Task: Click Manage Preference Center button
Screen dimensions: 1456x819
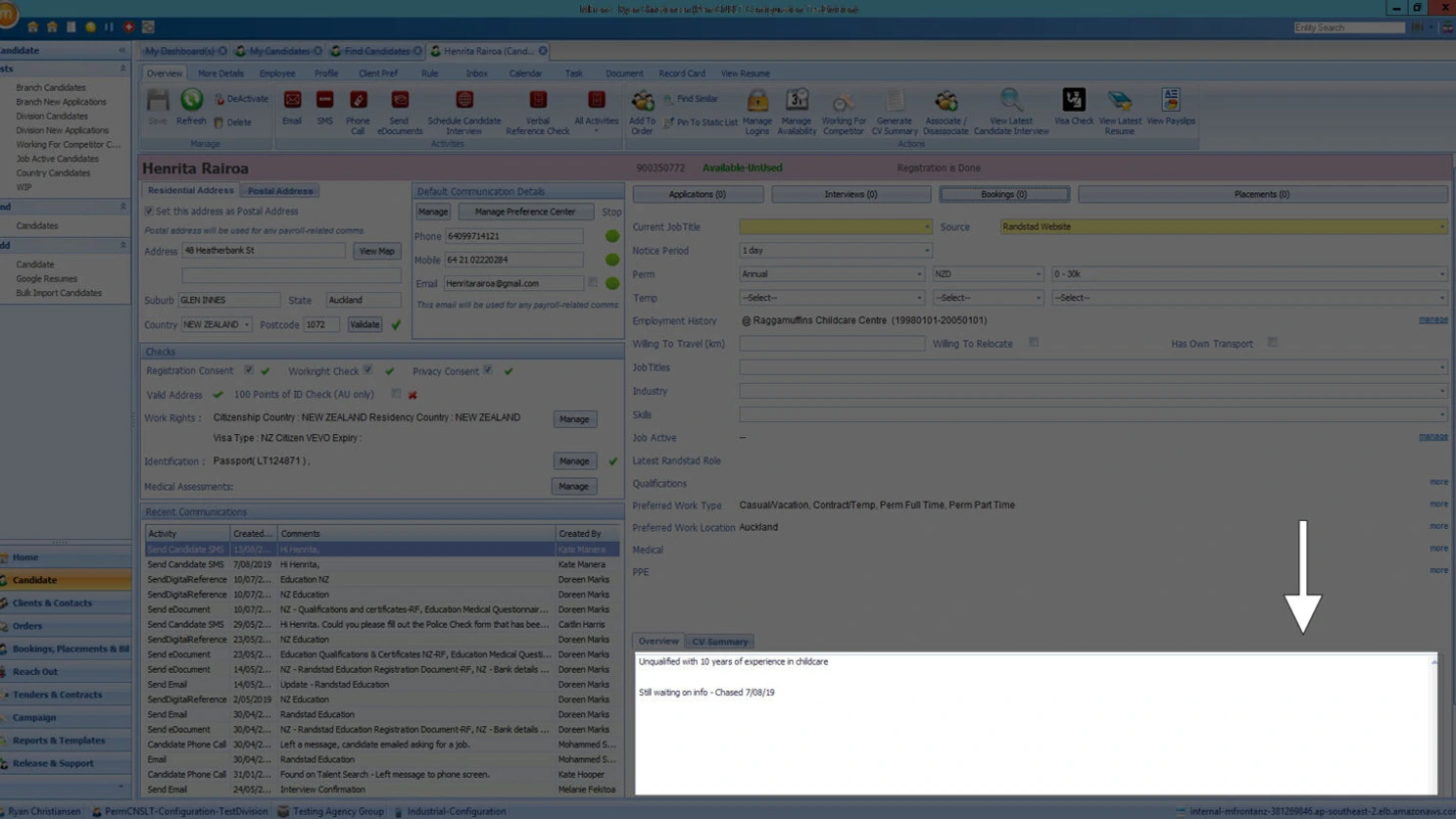Action: (525, 212)
